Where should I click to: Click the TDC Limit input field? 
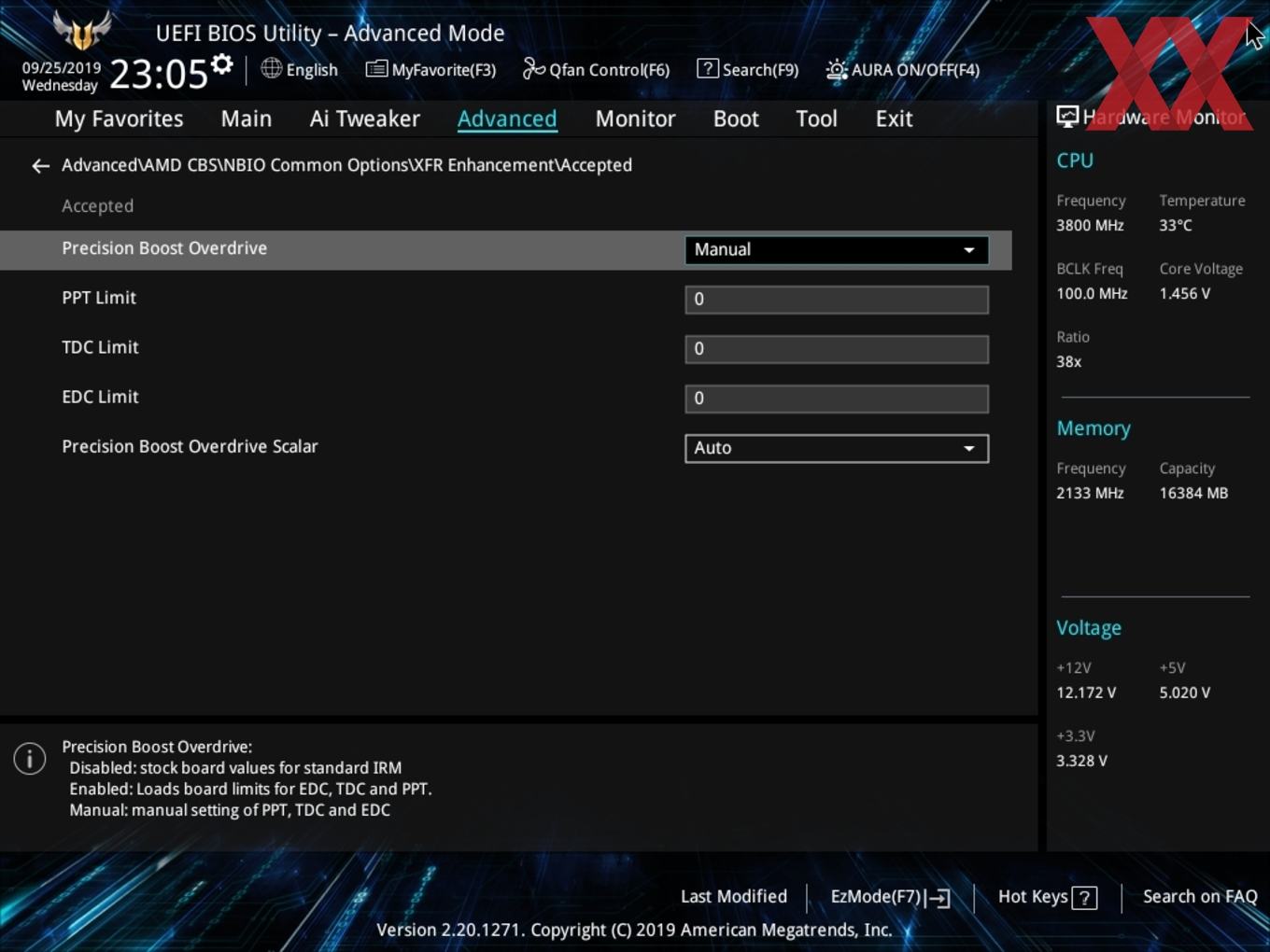837,349
